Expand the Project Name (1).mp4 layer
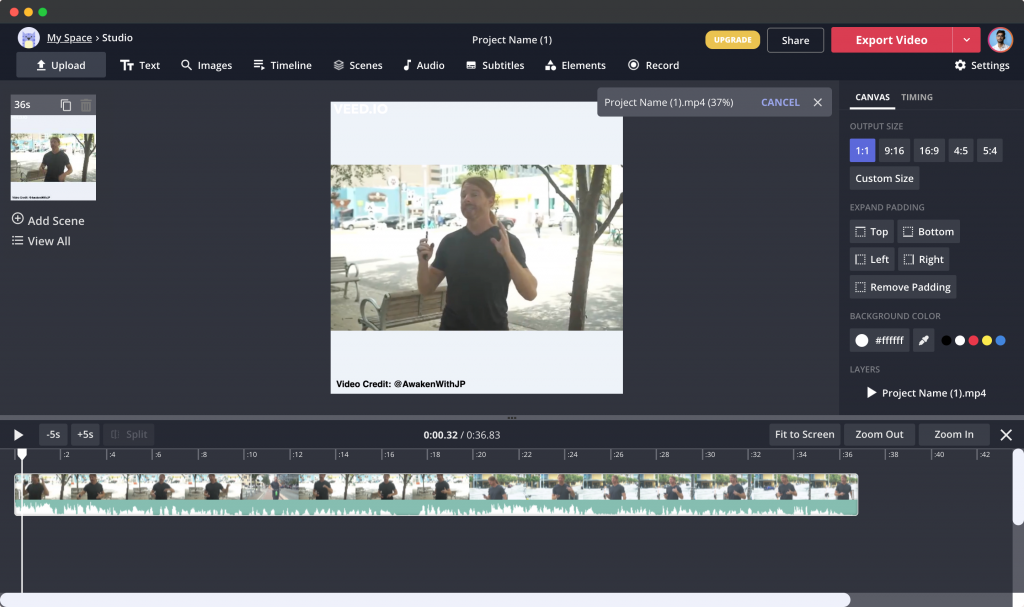This screenshot has width=1024, height=607. pyautogui.click(x=871, y=393)
